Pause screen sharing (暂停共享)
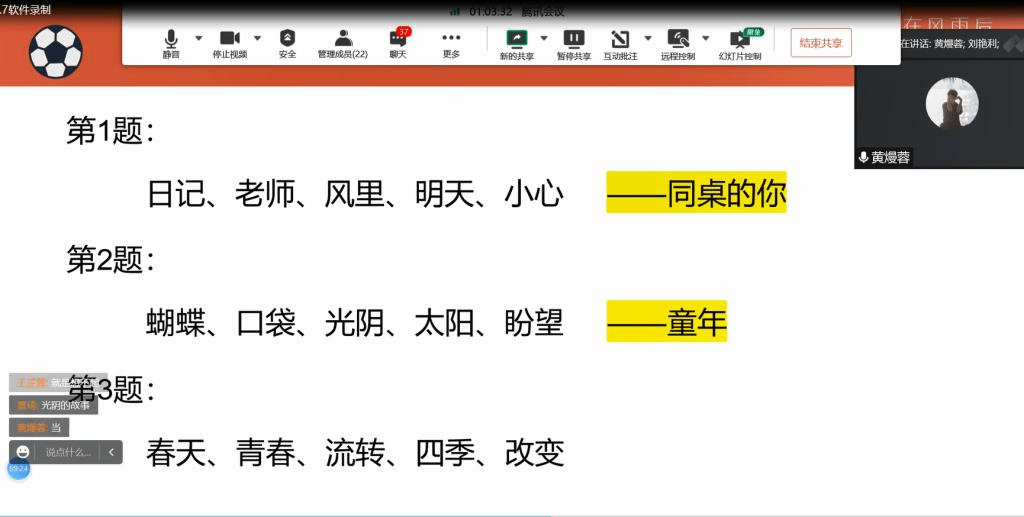 coord(573,42)
